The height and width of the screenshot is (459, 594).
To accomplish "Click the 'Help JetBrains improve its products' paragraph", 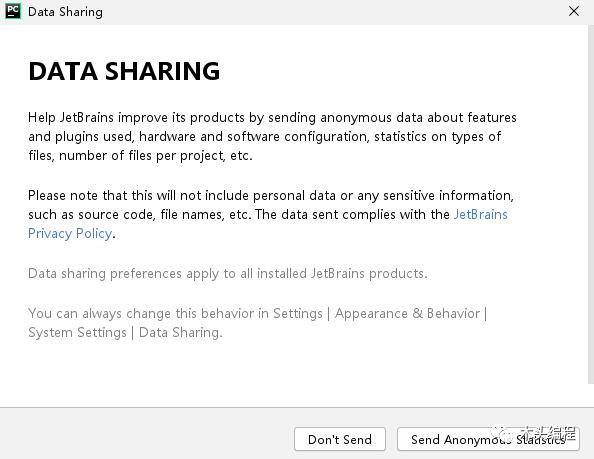I will pos(272,136).
